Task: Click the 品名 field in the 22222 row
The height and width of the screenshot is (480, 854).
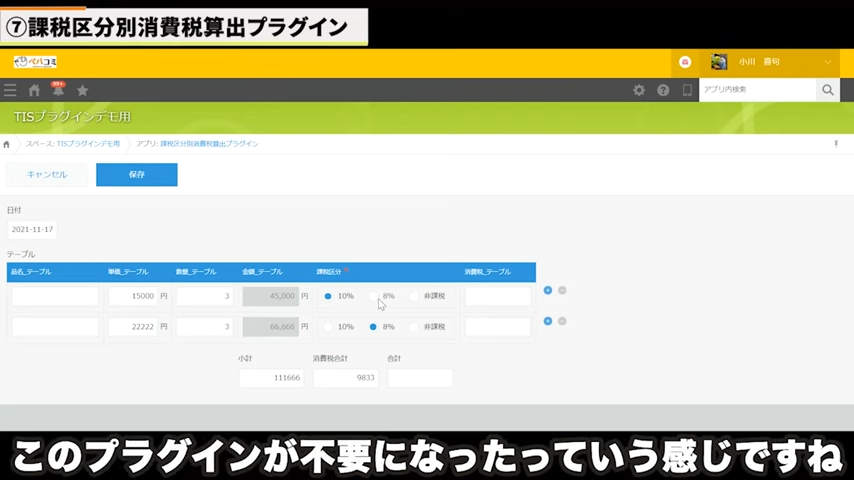Action: [55, 327]
